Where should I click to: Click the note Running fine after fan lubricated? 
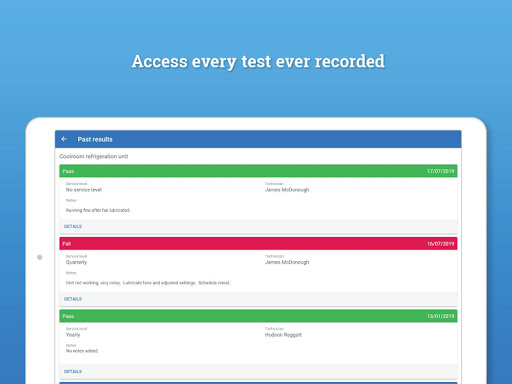[98, 210]
